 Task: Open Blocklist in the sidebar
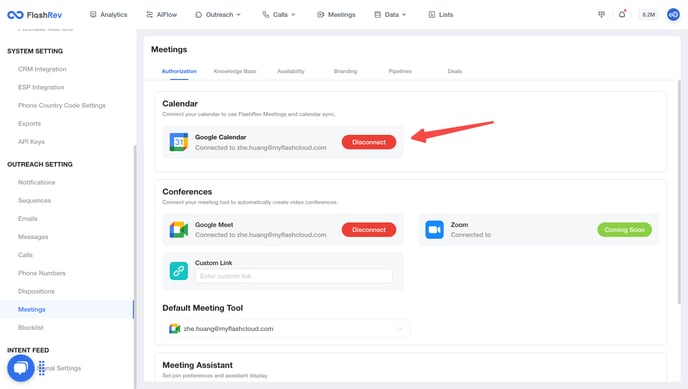click(x=31, y=328)
